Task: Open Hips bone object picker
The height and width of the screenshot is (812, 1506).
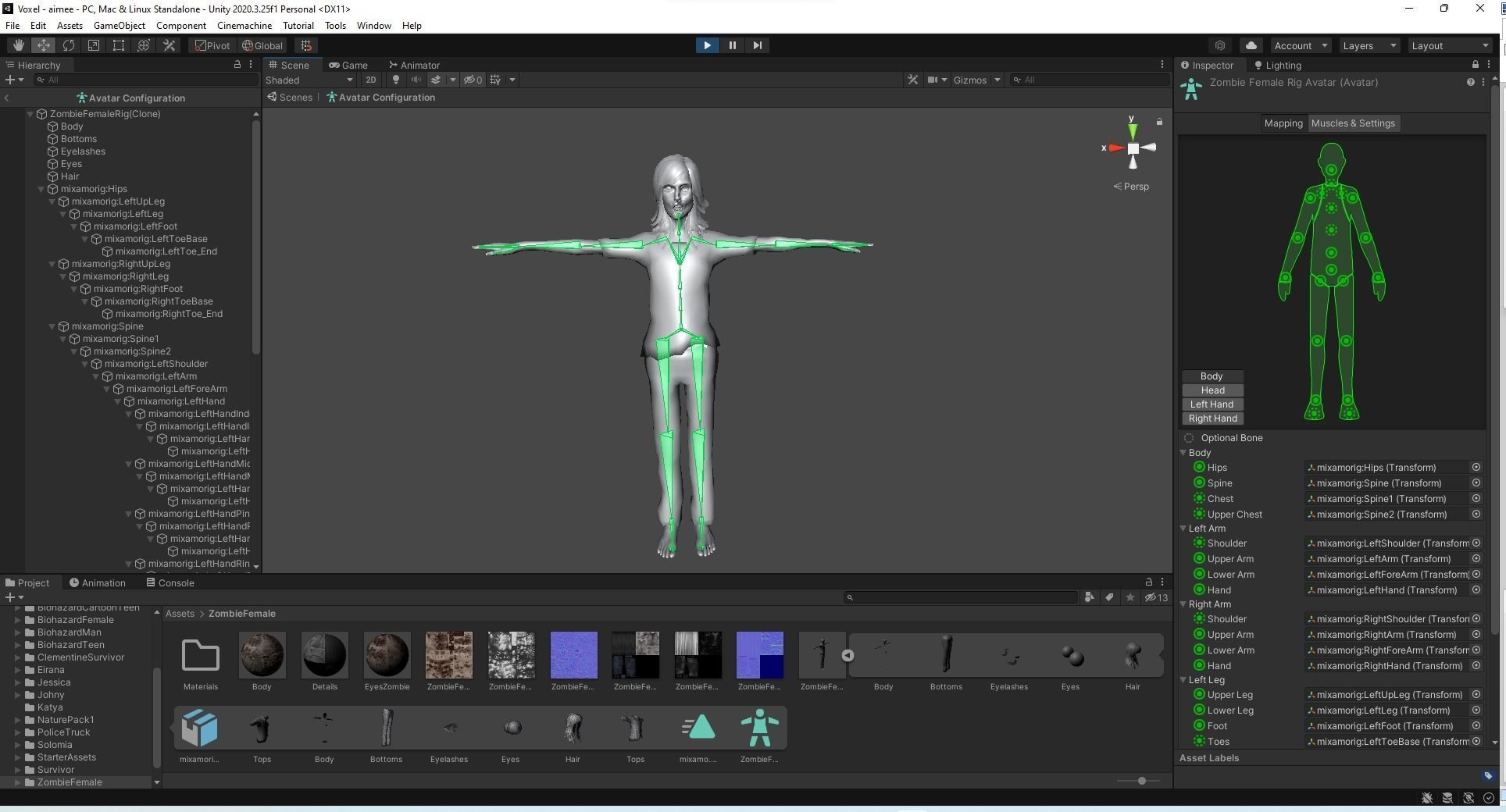Action: (x=1476, y=468)
